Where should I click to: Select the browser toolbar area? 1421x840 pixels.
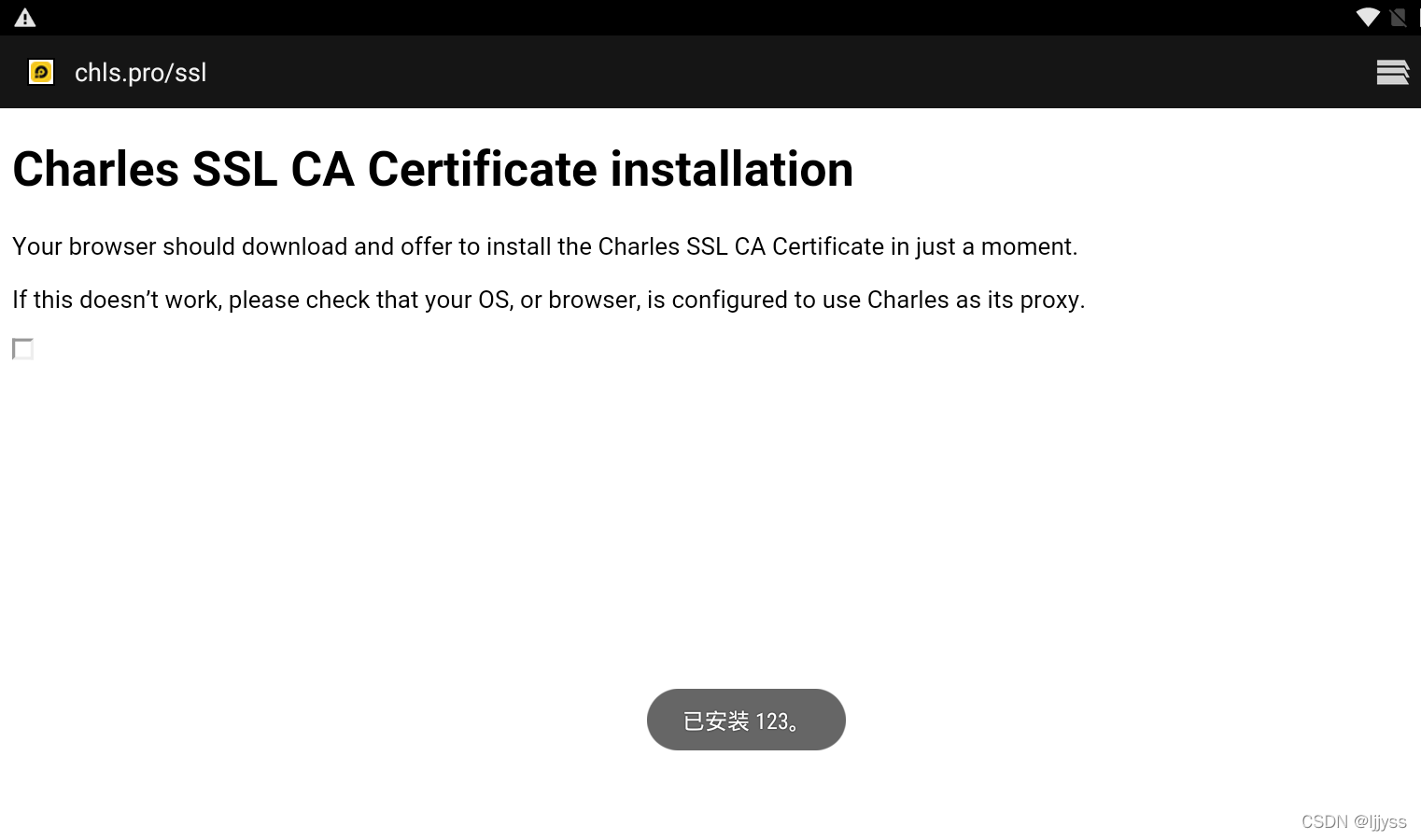710,72
